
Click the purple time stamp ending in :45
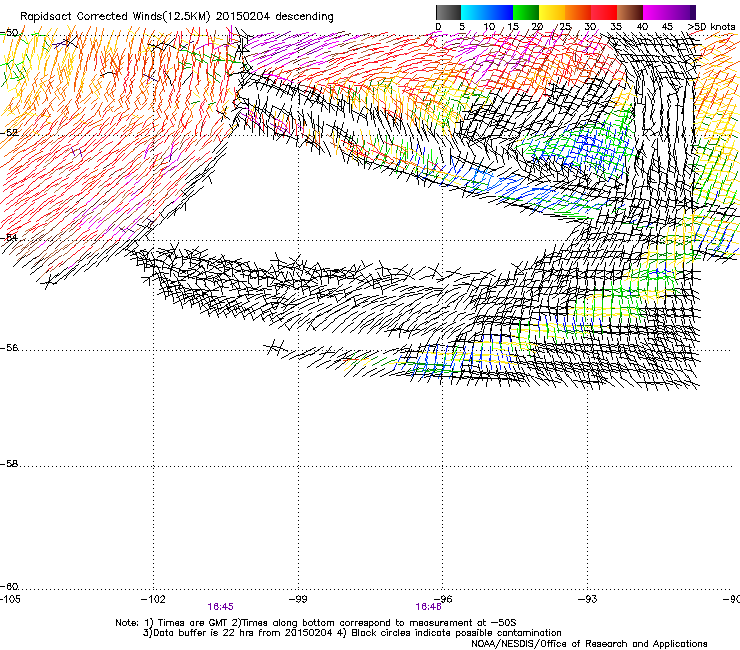click(x=220, y=607)
